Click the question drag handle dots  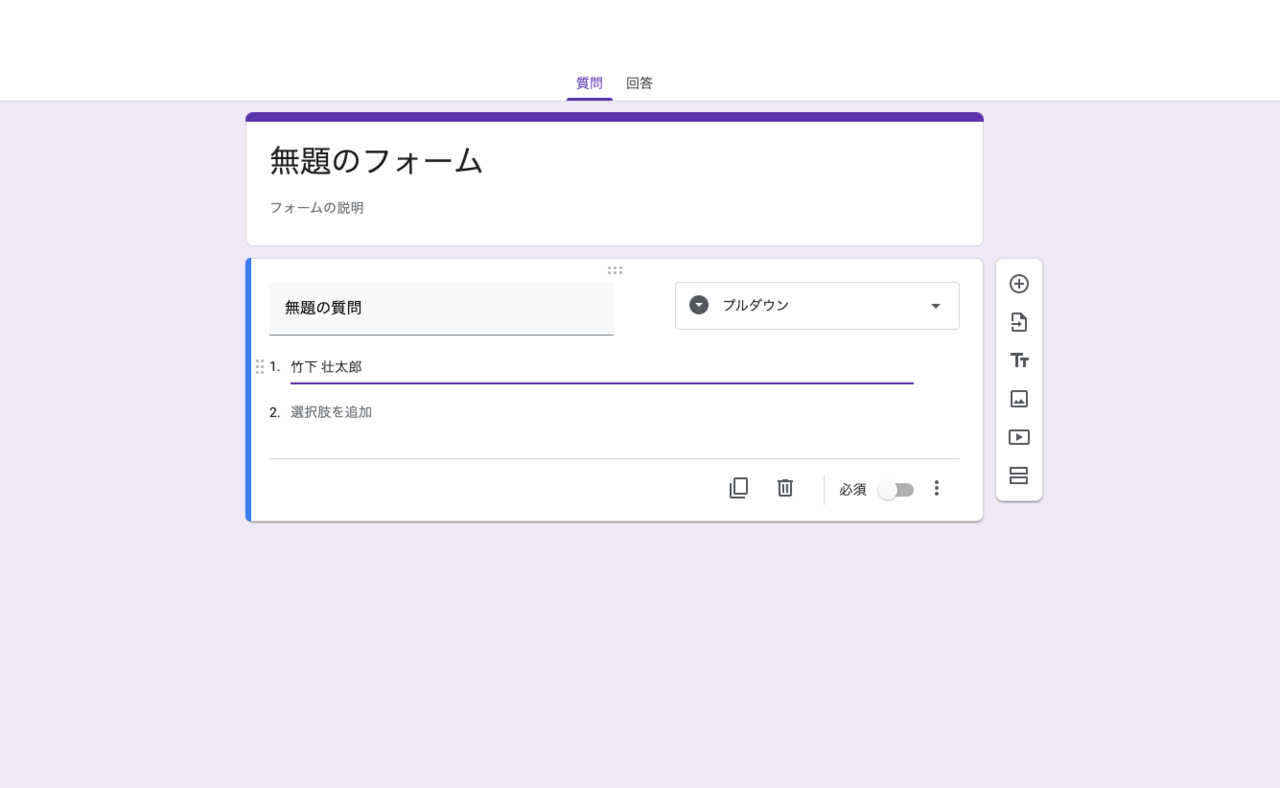click(x=615, y=269)
